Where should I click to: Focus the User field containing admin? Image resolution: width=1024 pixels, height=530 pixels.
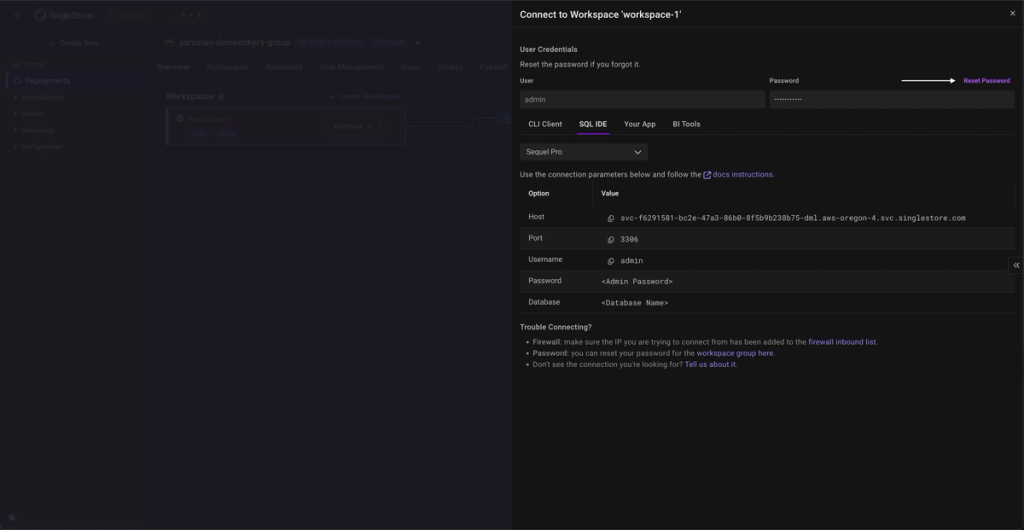pos(642,99)
